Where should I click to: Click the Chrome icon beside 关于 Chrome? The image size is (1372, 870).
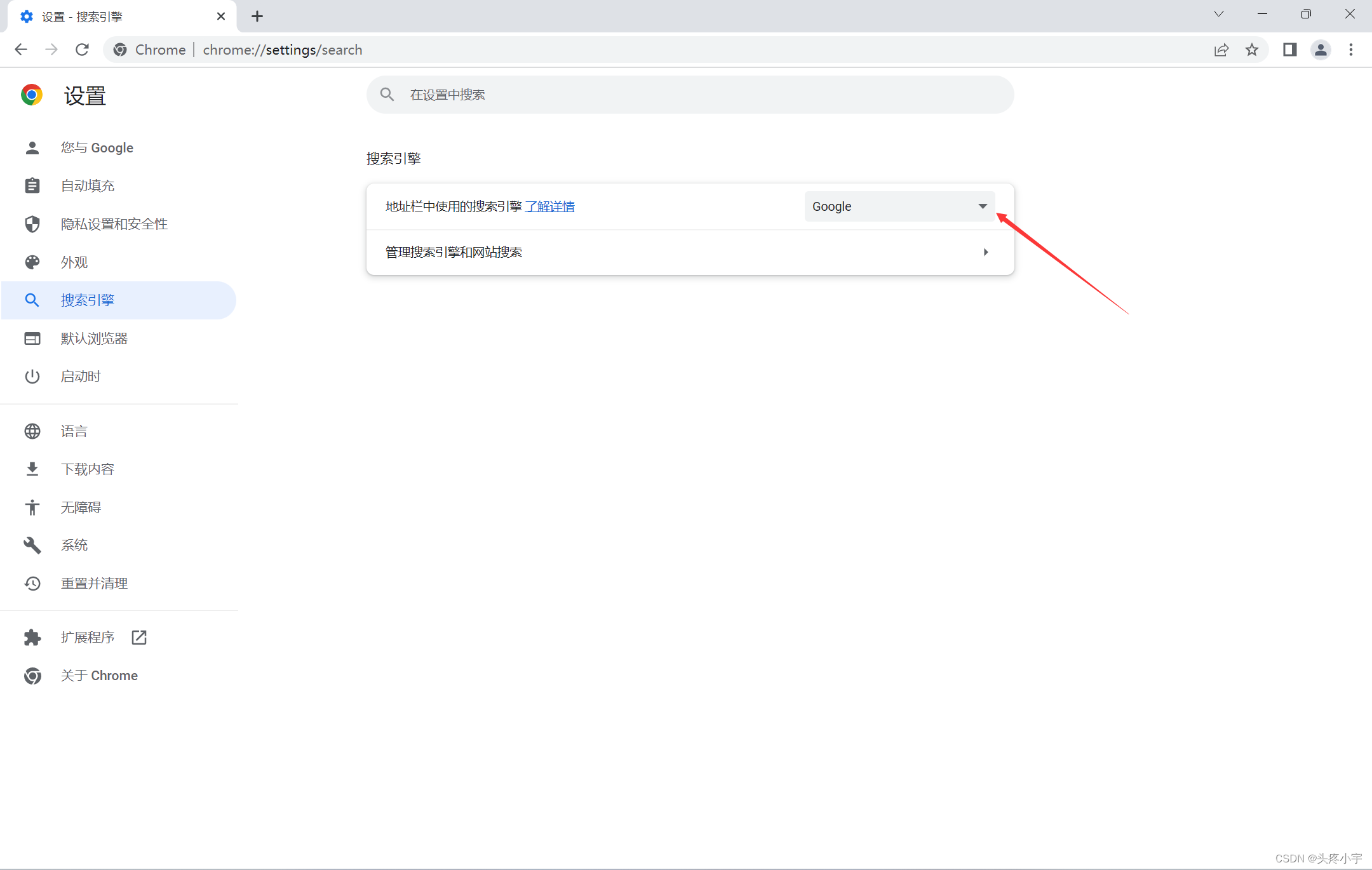pyautogui.click(x=32, y=676)
